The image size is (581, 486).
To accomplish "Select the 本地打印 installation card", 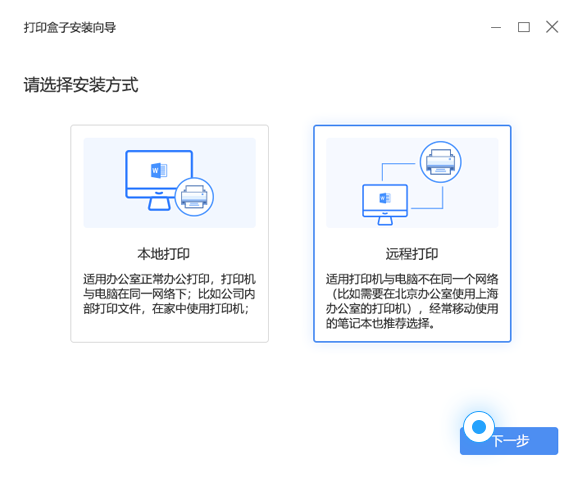I will click(169, 233).
